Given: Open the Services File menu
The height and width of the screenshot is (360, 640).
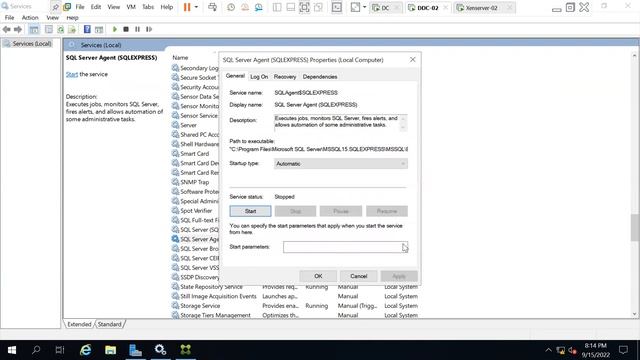Looking at the screenshot, I should click(x=9, y=18).
